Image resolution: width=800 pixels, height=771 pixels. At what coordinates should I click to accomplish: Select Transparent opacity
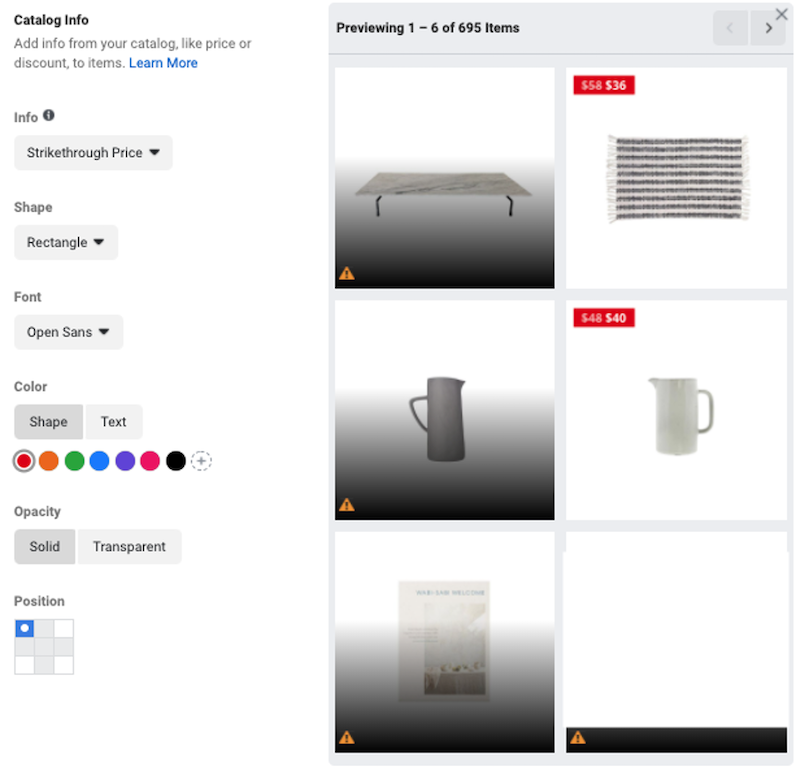129,547
